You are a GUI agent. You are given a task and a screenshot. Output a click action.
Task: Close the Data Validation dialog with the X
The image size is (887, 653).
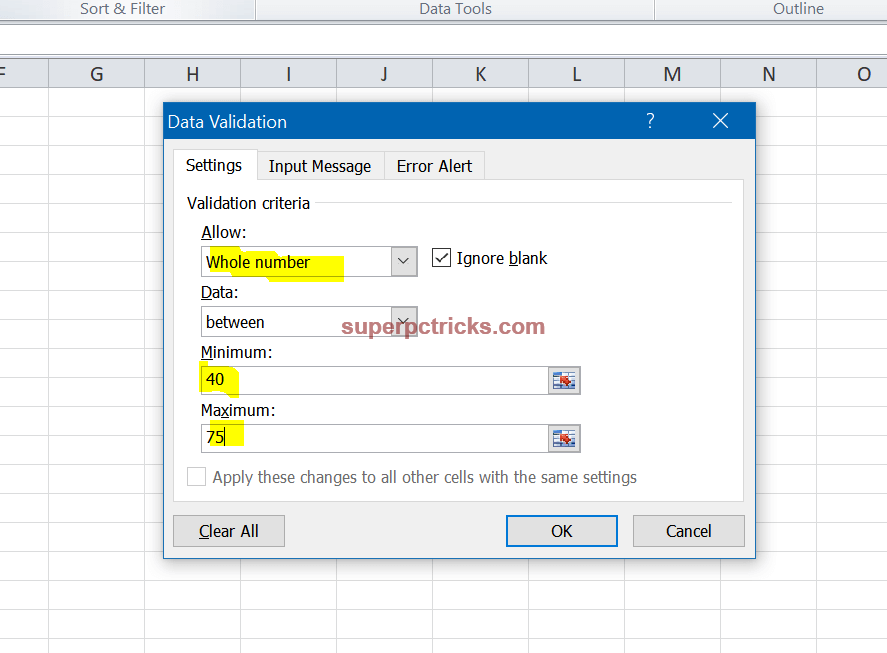(x=720, y=120)
